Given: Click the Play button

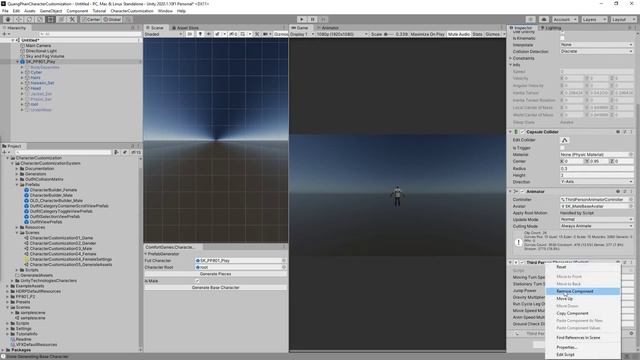Looking at the screenshot, I should coord(302,19).
